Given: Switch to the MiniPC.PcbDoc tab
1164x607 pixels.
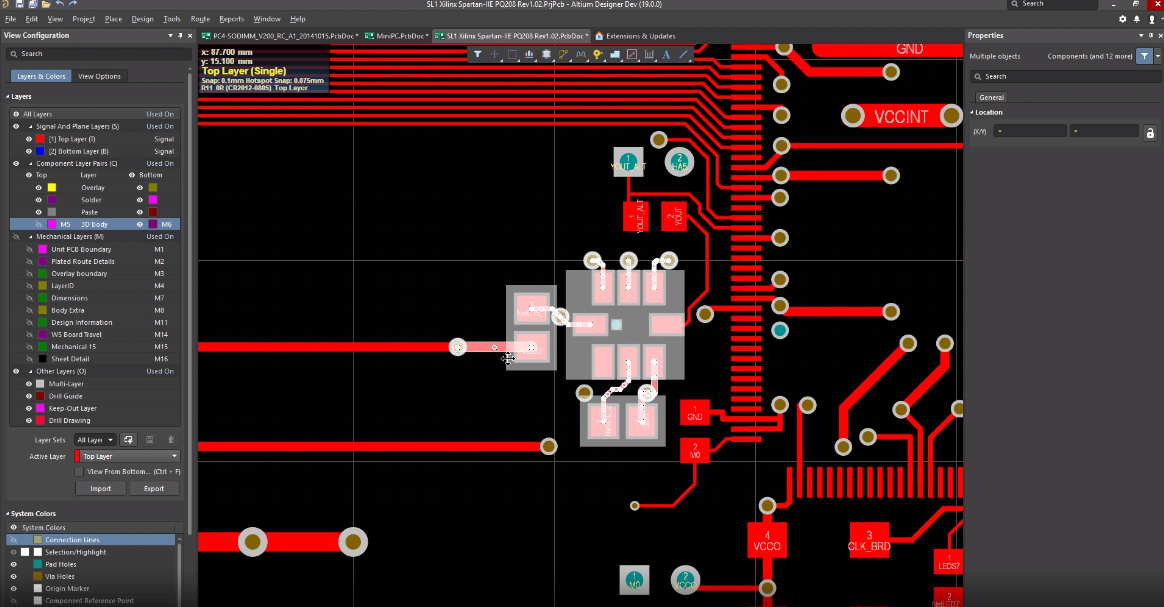Looking at the screenshot, I should [x=396, y=36].
